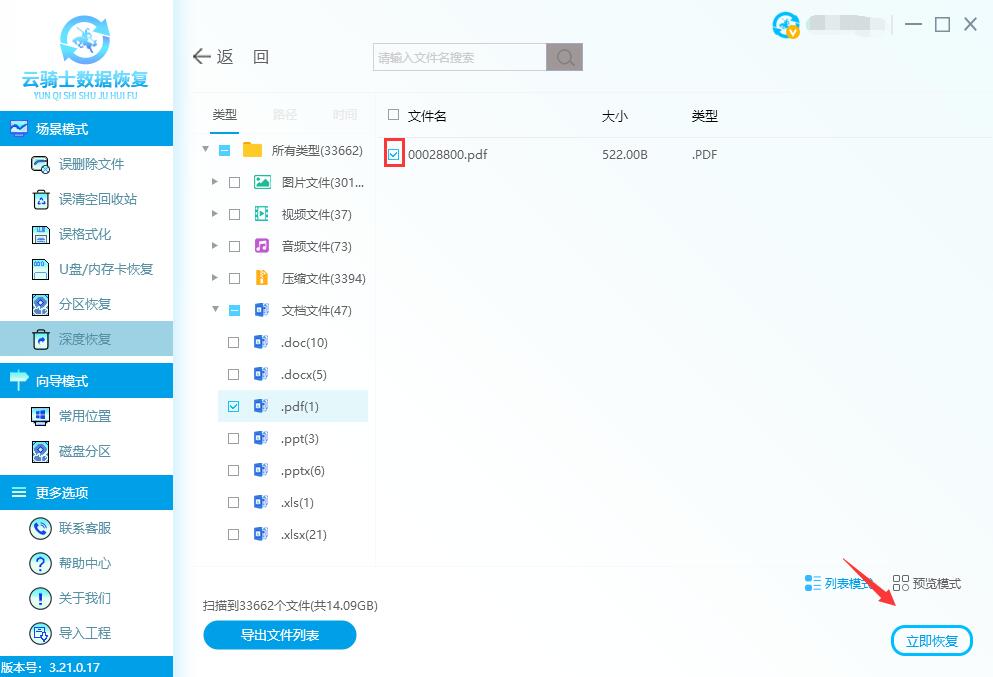Open the 常用位置 common locations icon
The image size is (993, 677).
41,416
